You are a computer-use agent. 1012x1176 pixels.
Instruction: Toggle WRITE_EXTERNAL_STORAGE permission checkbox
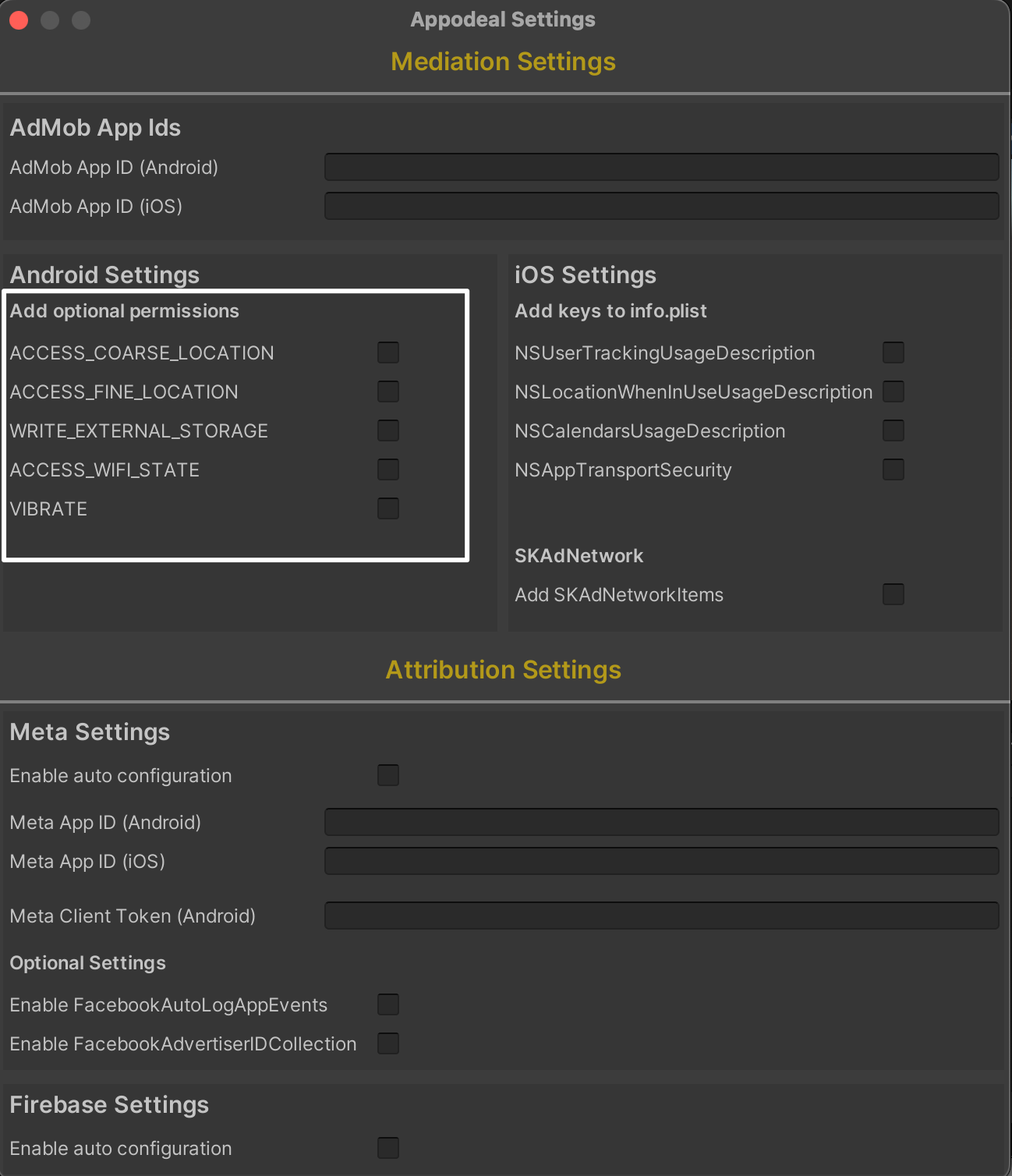[387, 430]
